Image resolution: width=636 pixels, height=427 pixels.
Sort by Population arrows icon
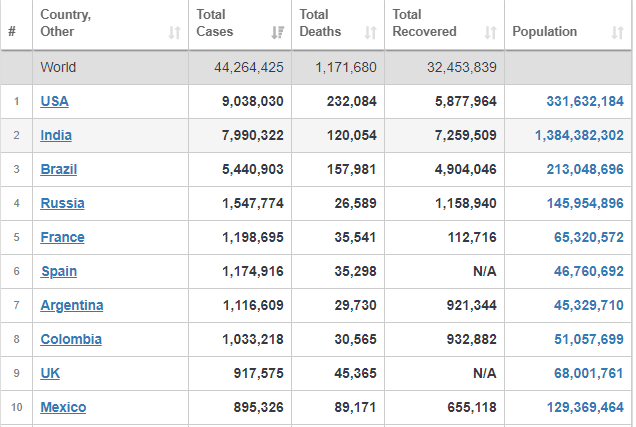click(x=617, y=32)
